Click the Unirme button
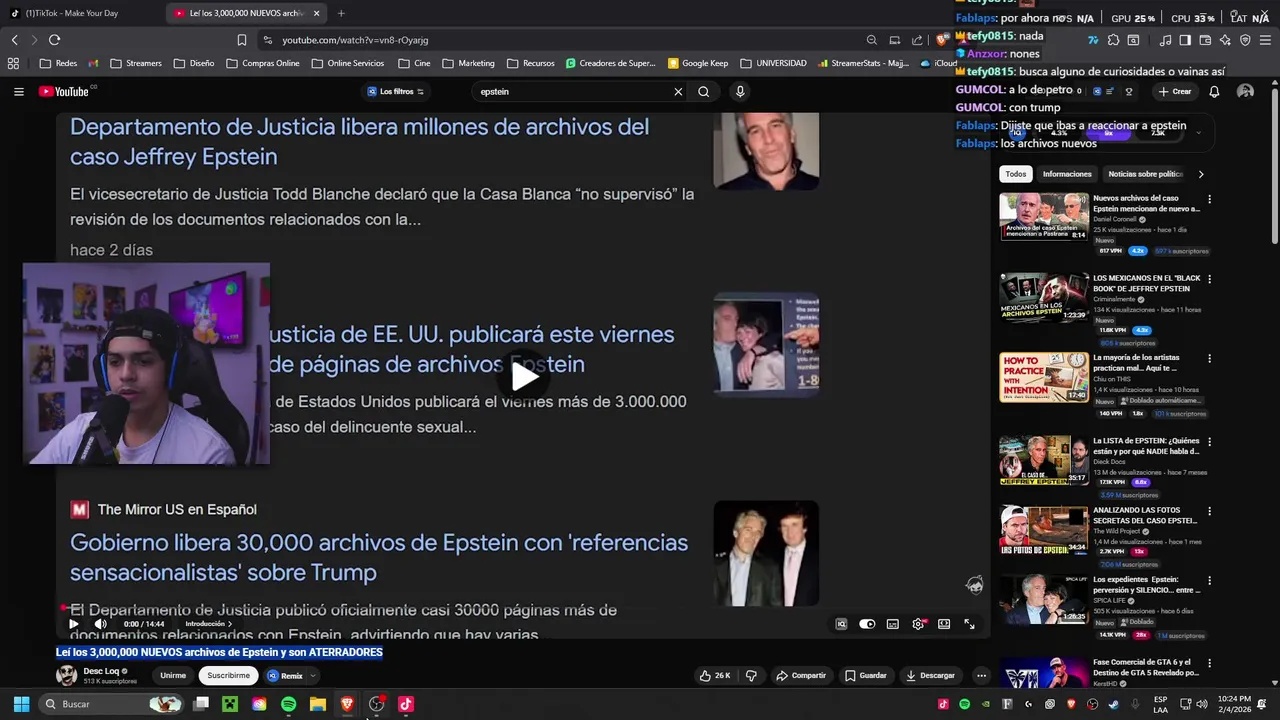The image size is (1280, 720). [x=173, y=676]
